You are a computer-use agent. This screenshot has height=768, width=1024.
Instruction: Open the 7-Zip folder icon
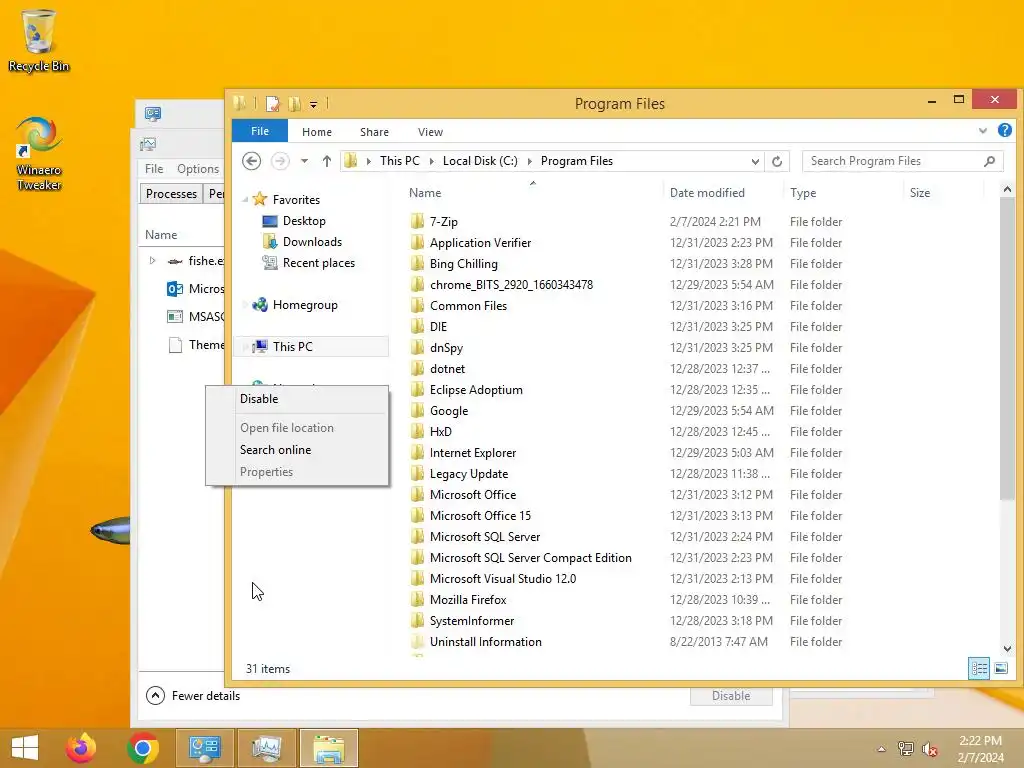(417, 221)
